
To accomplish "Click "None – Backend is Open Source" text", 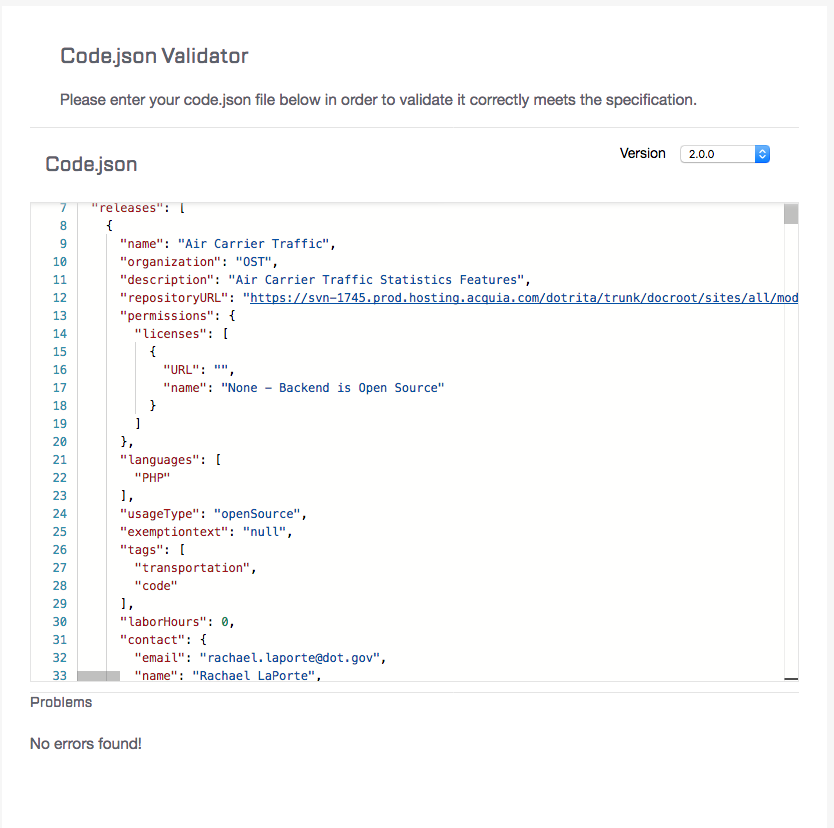I will pyautogui.click(x=332, y=388).
